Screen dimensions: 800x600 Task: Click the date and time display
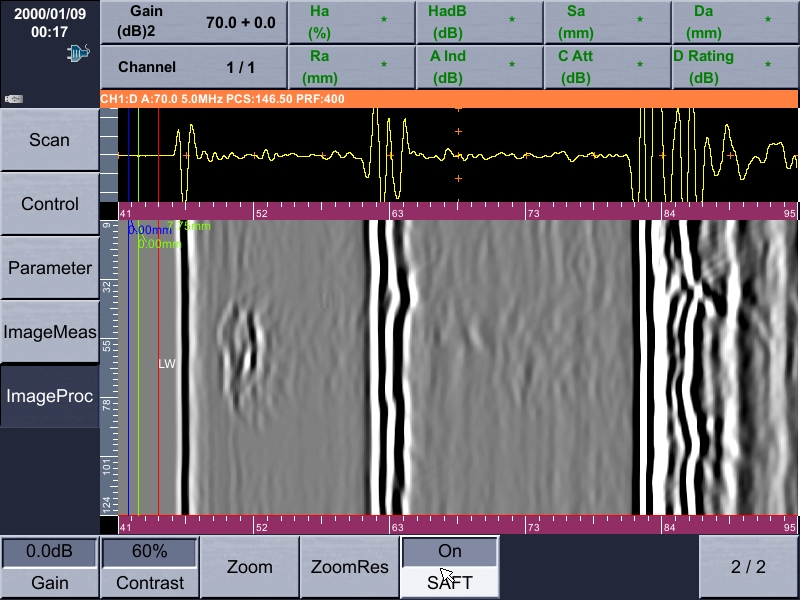[49, 23]
